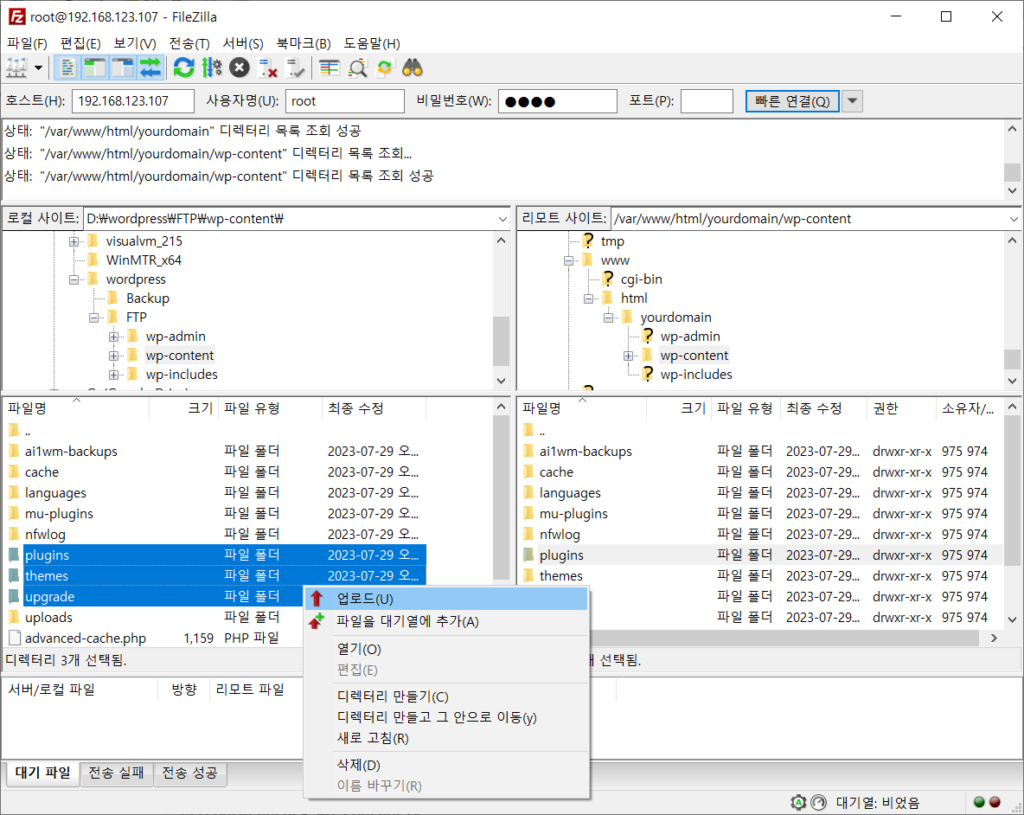Collapse the remote yourdomain tree node
This screenshot has width=1024, height=815.
[608, 318]
